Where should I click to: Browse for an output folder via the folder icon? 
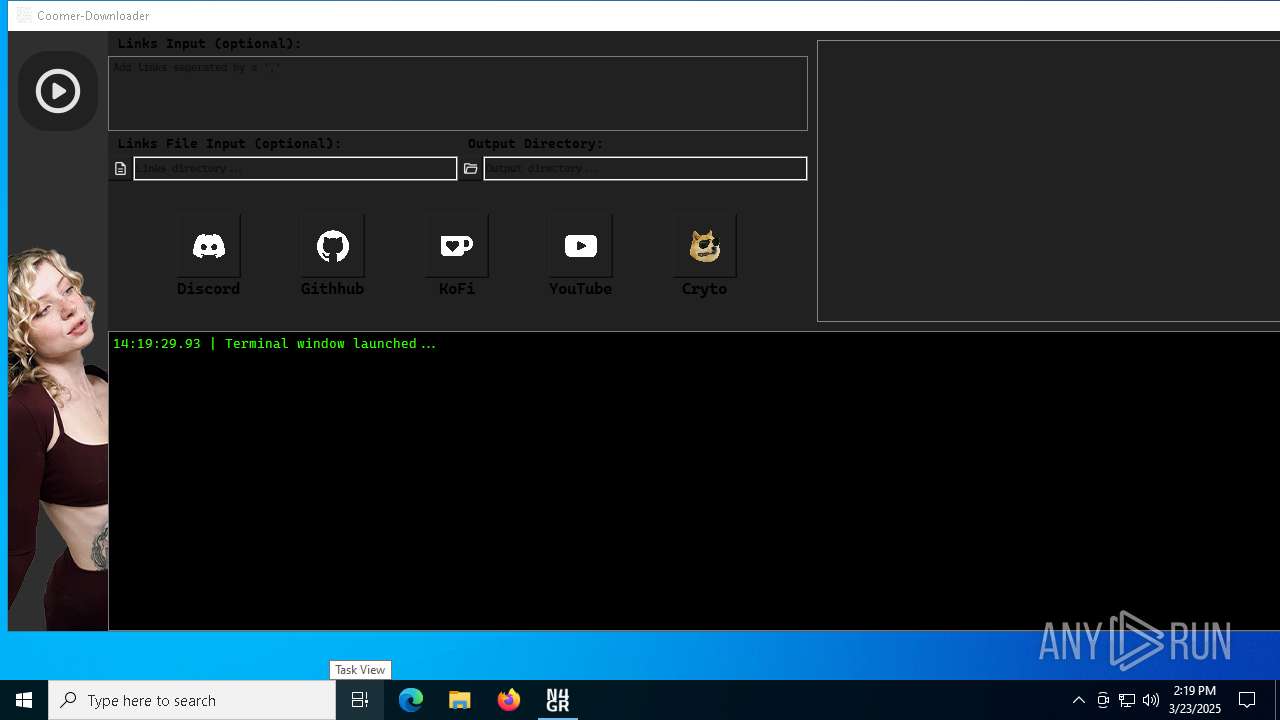(471, 169)
